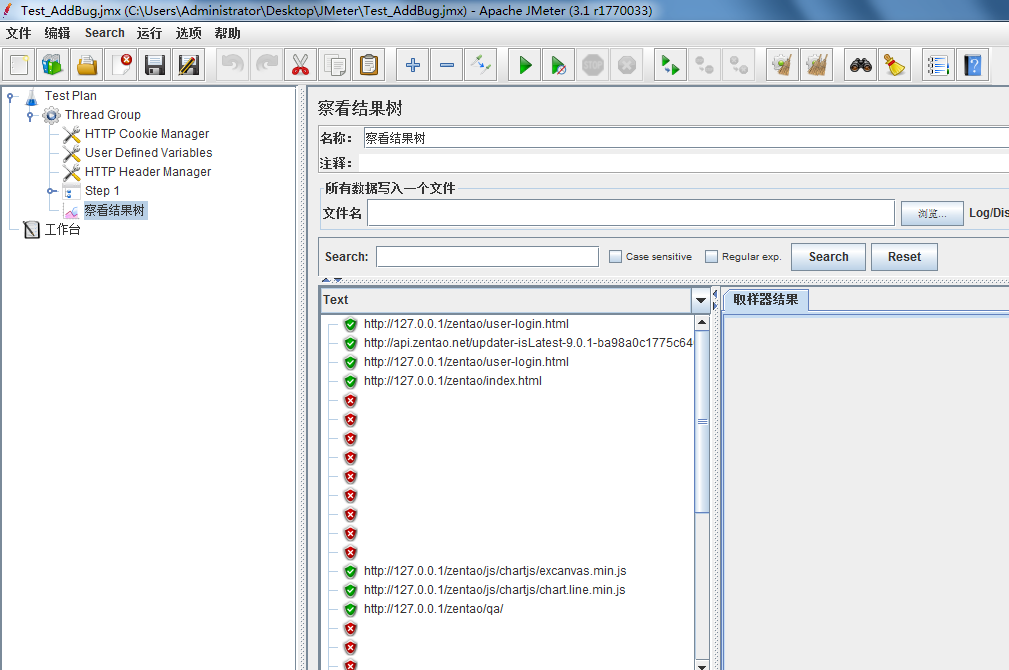
Task: Click the Search text input field
Action: pyautogui.click(x=487, y=257)
